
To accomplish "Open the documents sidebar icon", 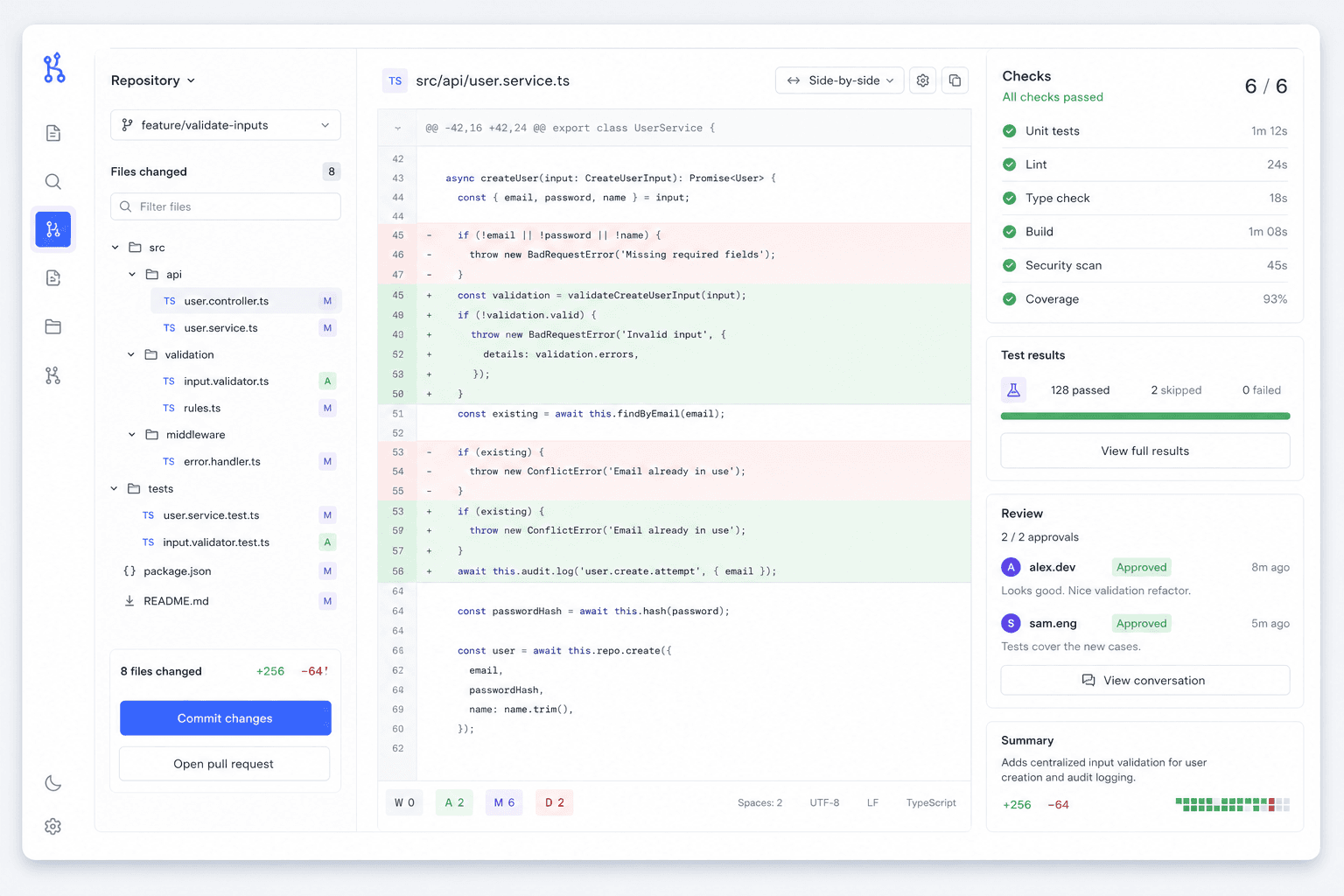I will pyautogui.click(x=53, y=133).
